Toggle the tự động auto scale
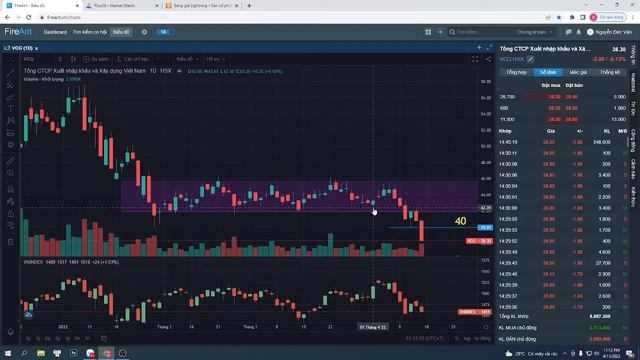640x360 pixels. [482, 338]
